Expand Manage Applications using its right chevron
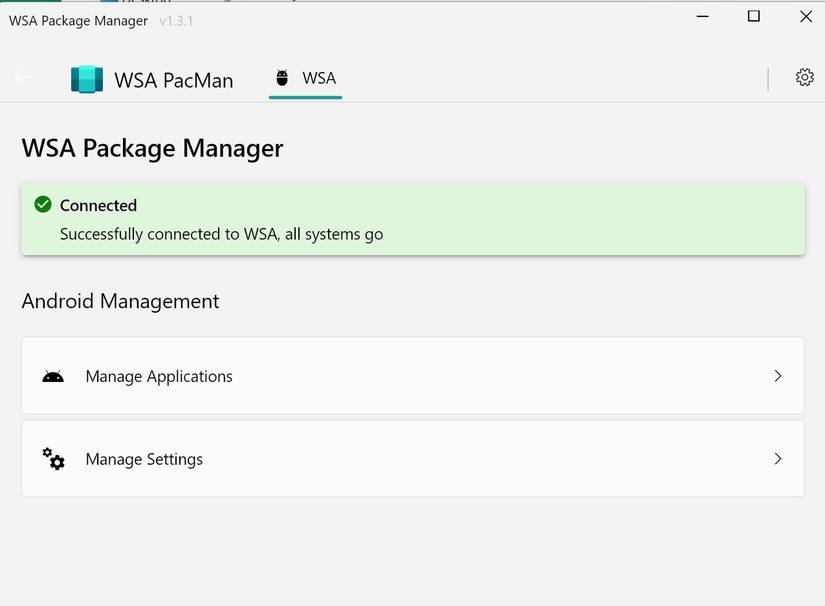The width and height of the screenshot is (825, 606). pos(778,376)
